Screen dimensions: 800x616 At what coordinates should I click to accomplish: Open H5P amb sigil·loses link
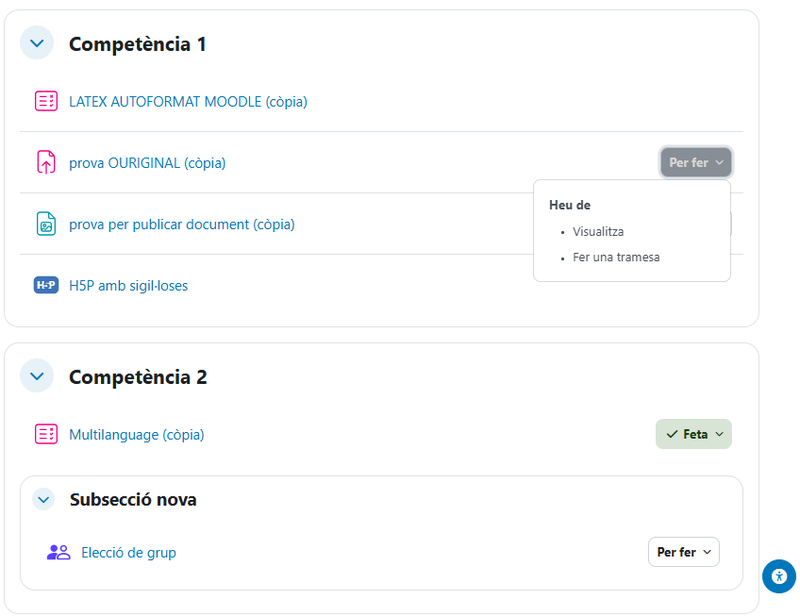pyautogui.click(x=128, y=285)
